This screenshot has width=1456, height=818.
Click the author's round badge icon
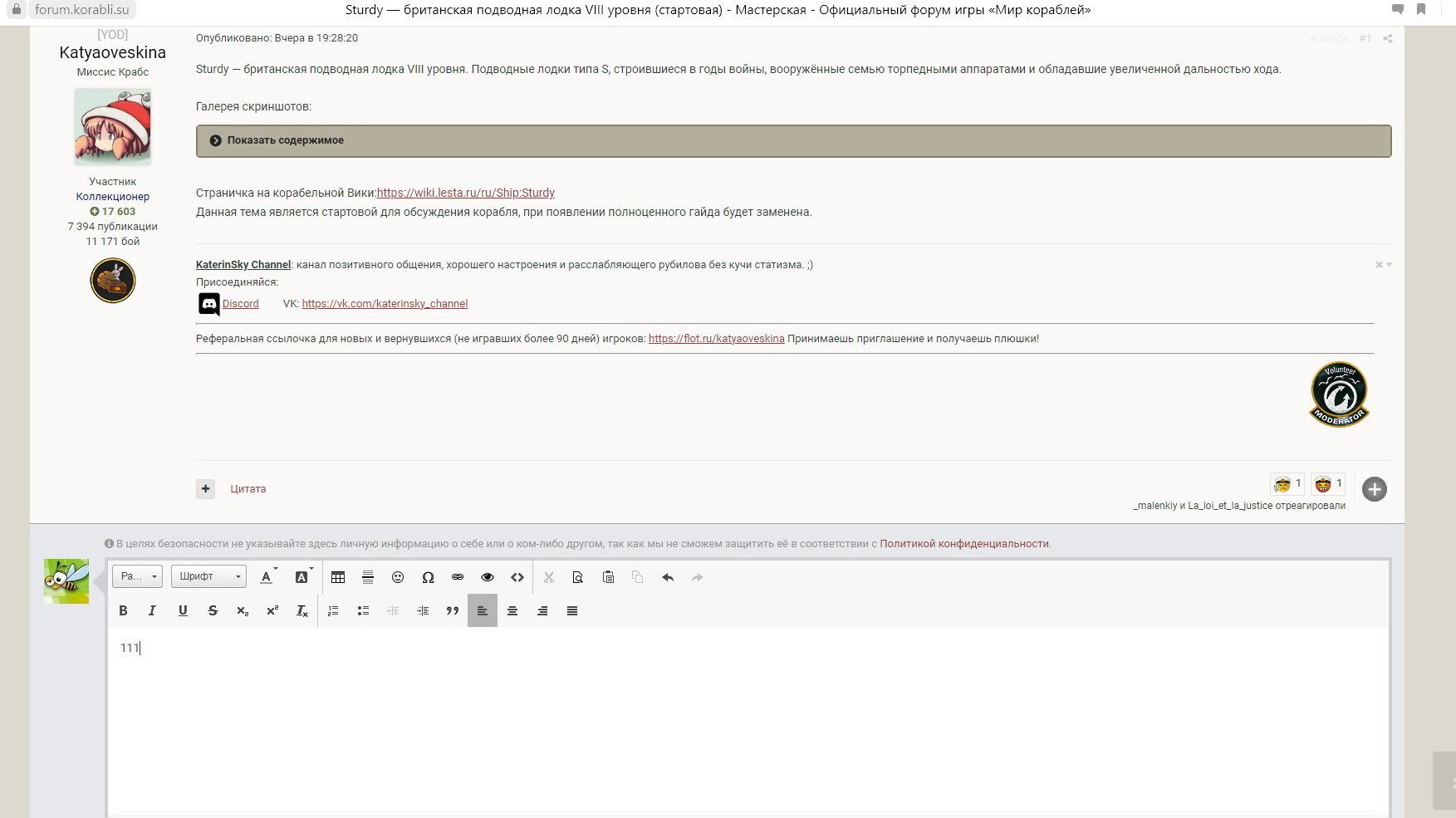coord(112,281)
